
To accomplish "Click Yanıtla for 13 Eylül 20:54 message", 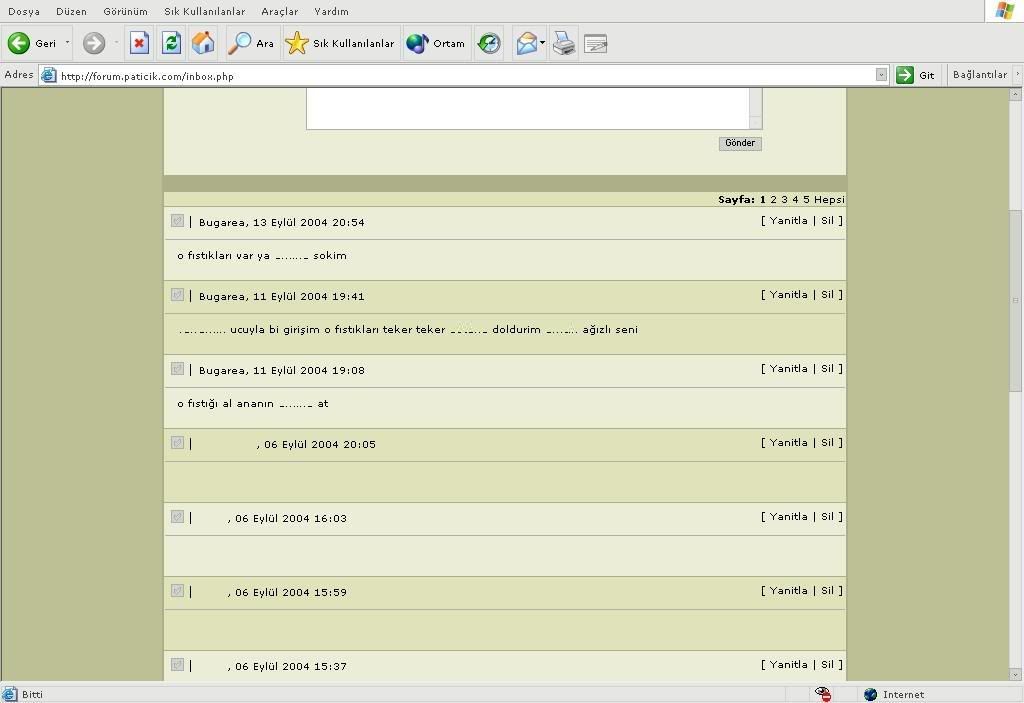I will pos(788,221).
